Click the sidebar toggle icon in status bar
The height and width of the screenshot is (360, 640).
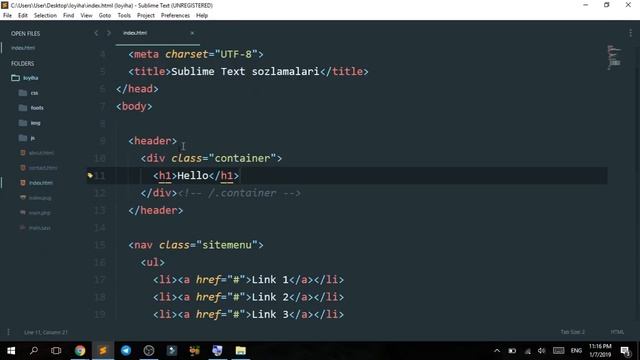pyautogui.click(x=8, y=332)
